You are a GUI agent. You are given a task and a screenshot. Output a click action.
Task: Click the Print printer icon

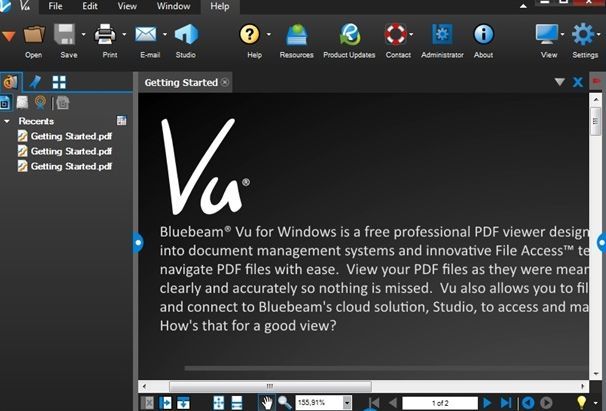105,34
